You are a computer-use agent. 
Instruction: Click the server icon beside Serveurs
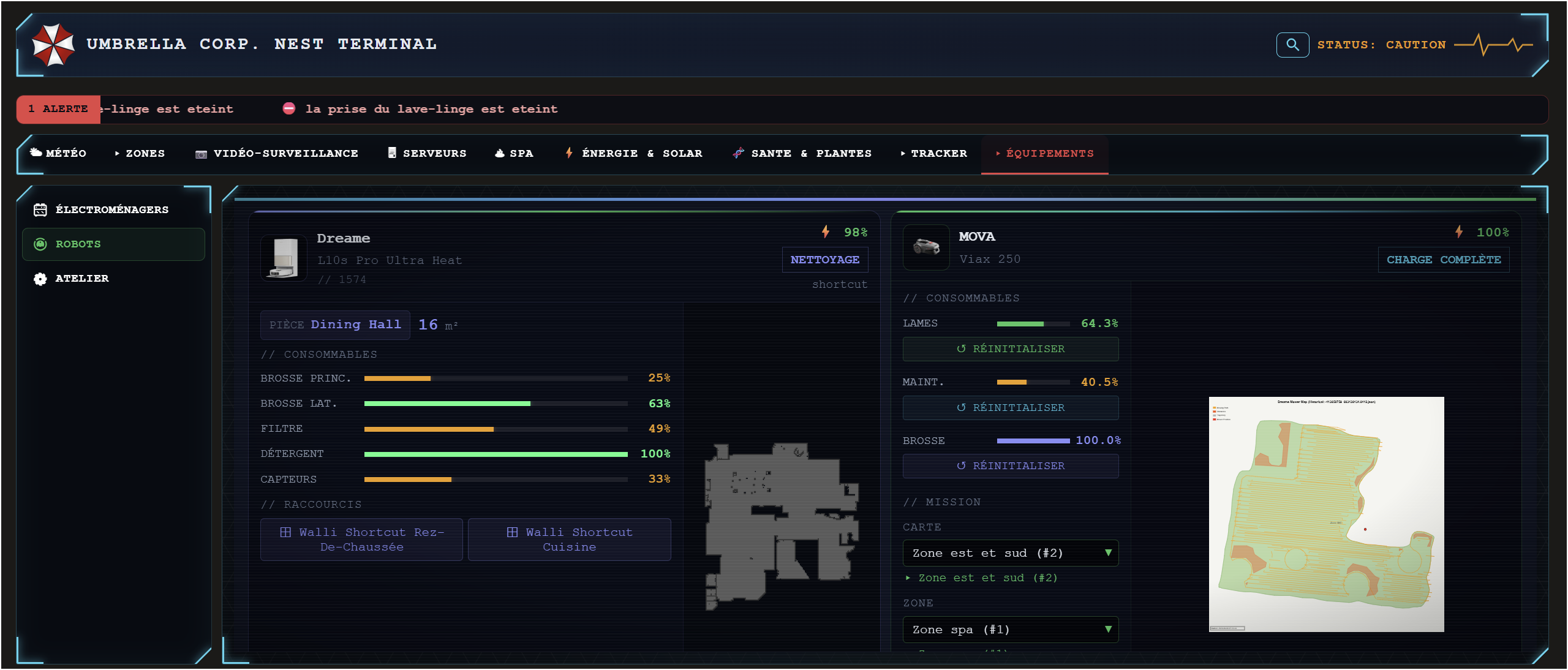point(392,152)
